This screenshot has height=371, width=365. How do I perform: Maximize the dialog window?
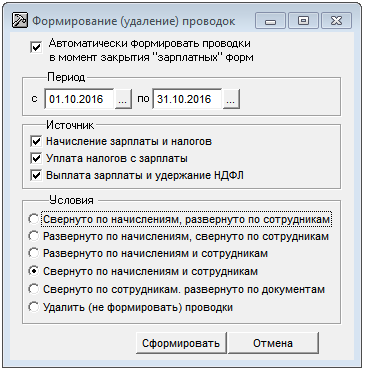pyautogui.click(x=303, y=21)
